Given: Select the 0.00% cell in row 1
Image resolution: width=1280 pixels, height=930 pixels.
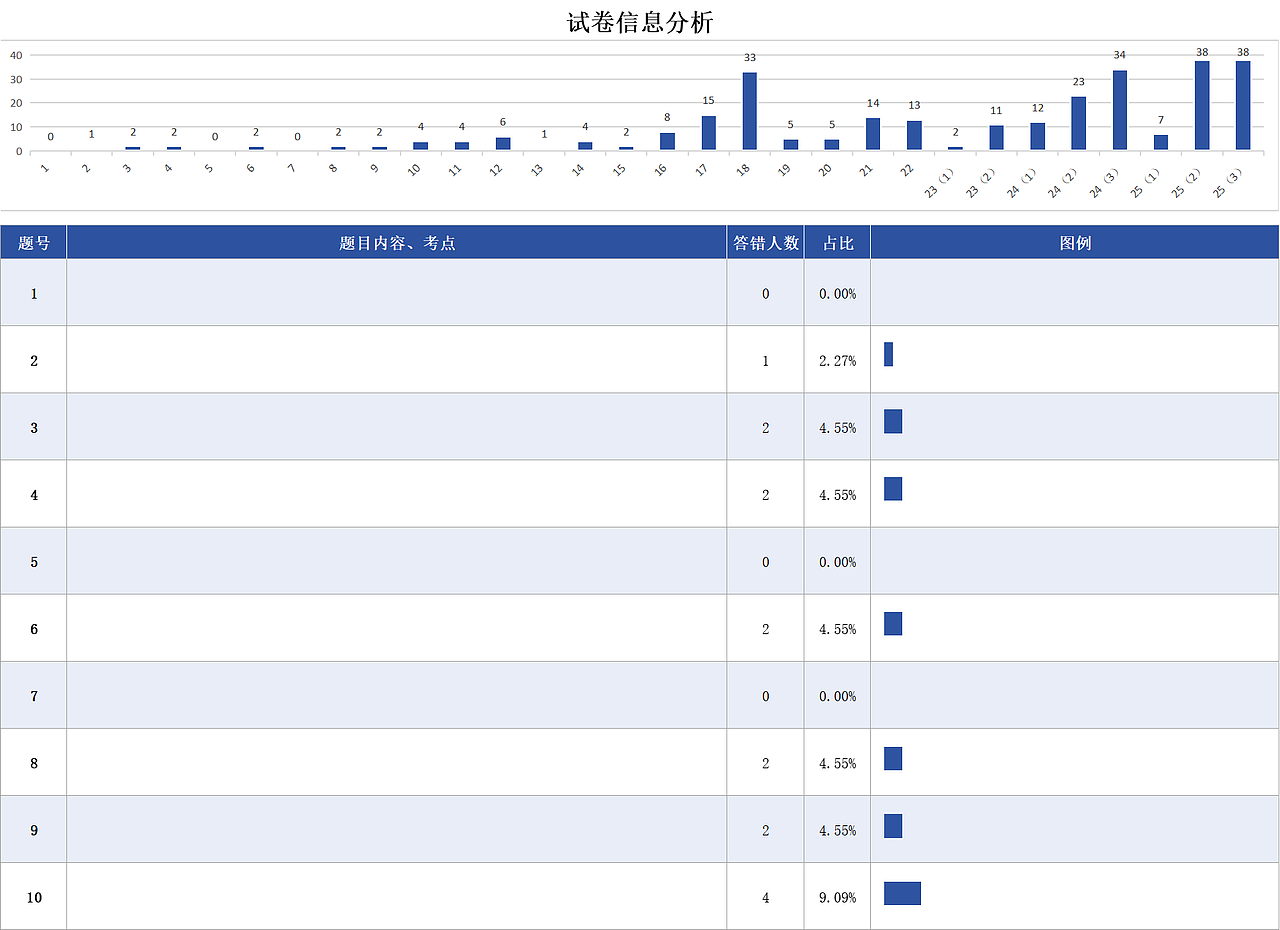Looking at the screenshot, I should tap(838, 293).
